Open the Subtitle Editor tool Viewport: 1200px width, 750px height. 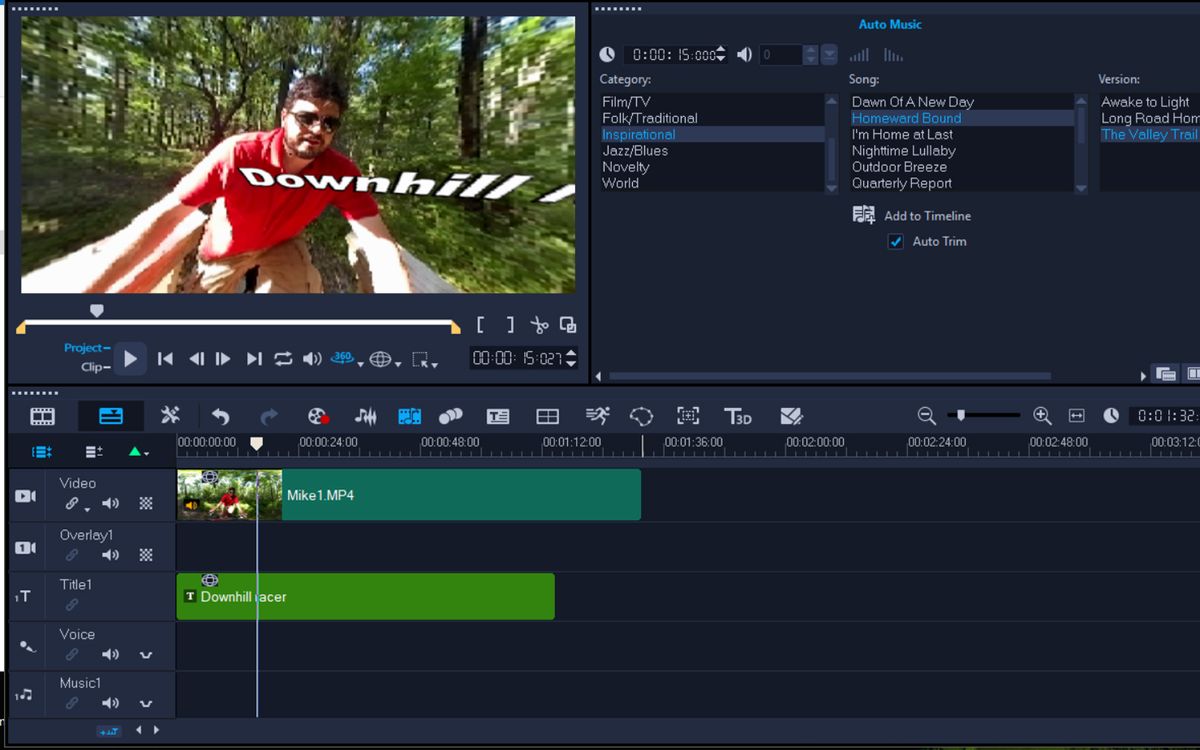tap(498, 415)
